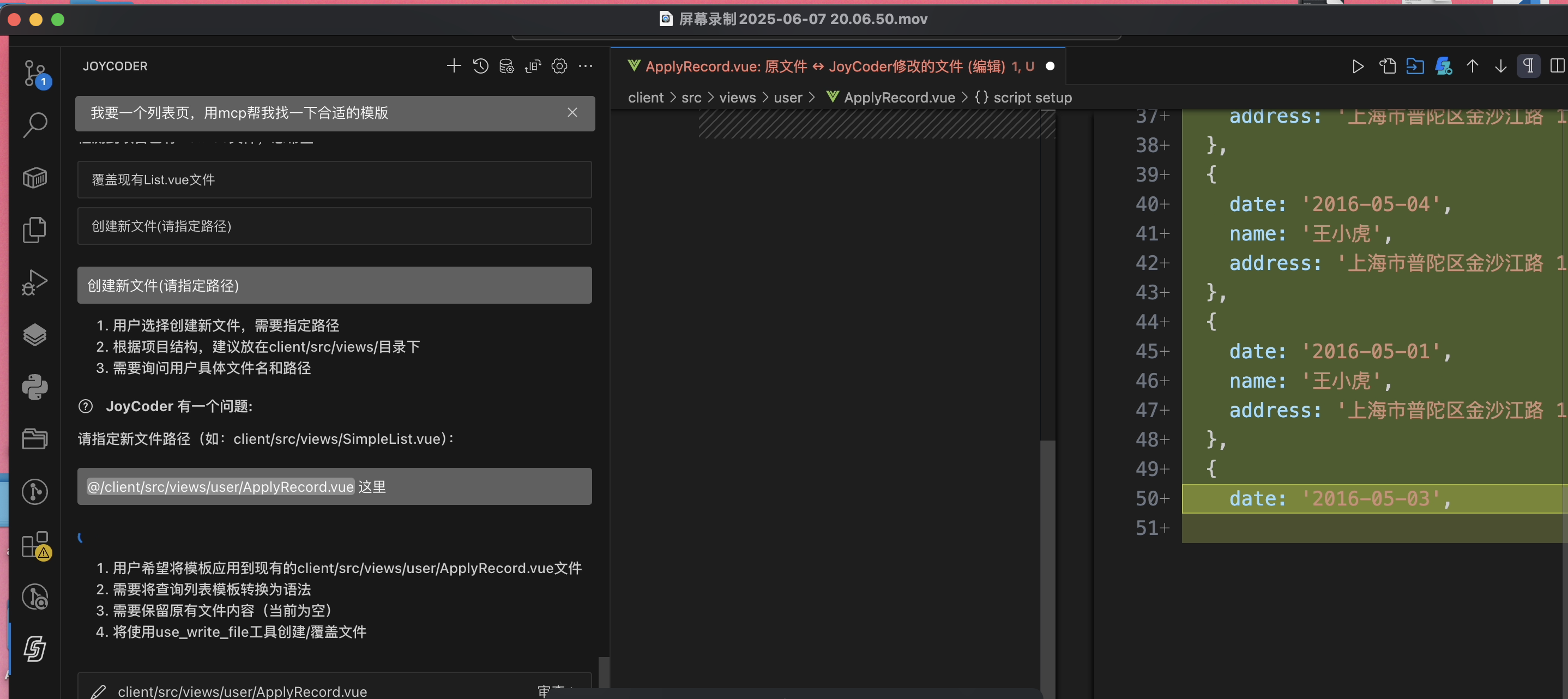Click name '王小虎' on line 41
The height and width of the screenshot is (699, 1568).
pos(1311,233)
